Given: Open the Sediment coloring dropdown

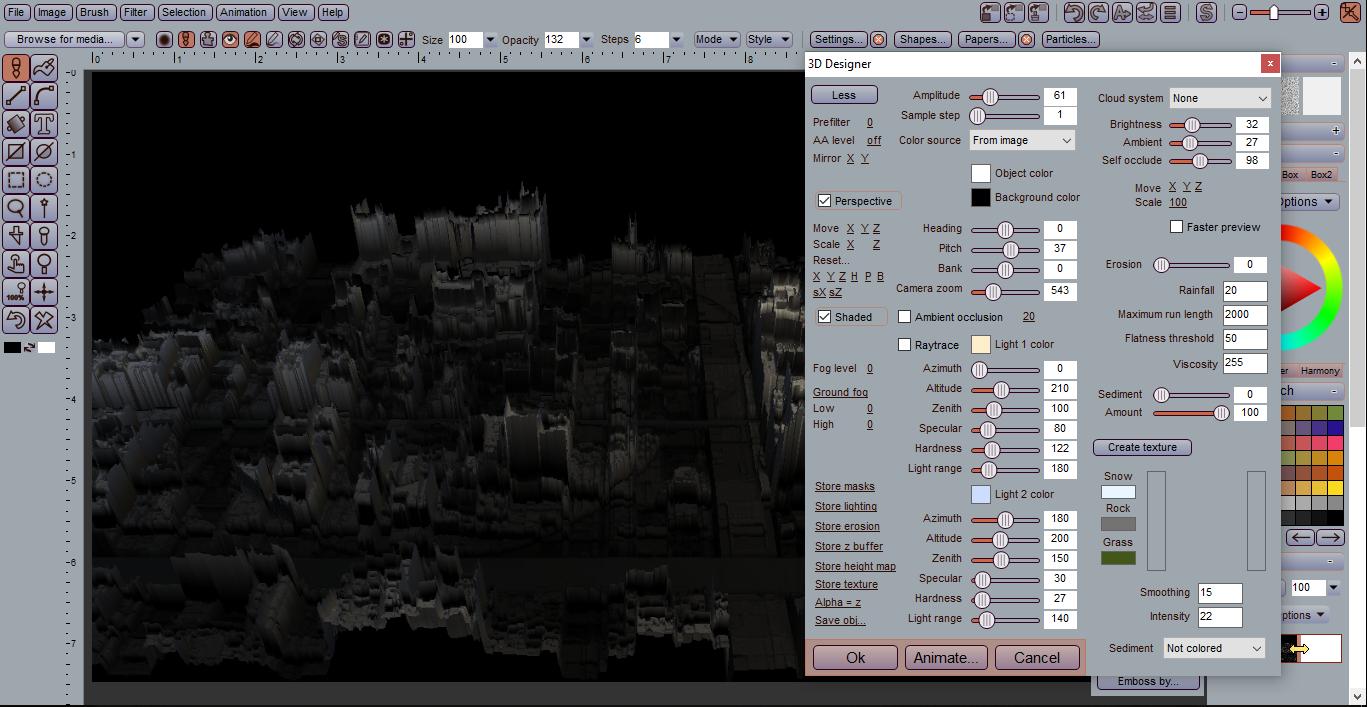Looking at the screenshot, I should [1214, 648].
